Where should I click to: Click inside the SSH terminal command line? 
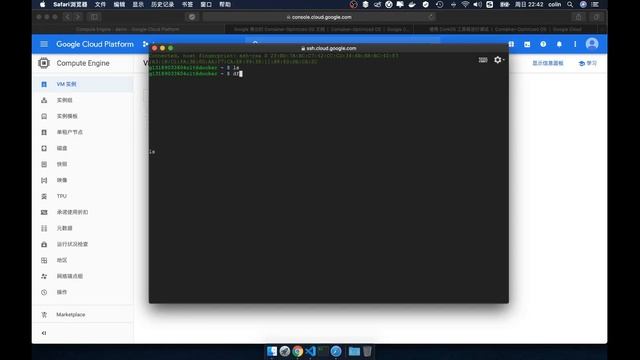(241, 74)
